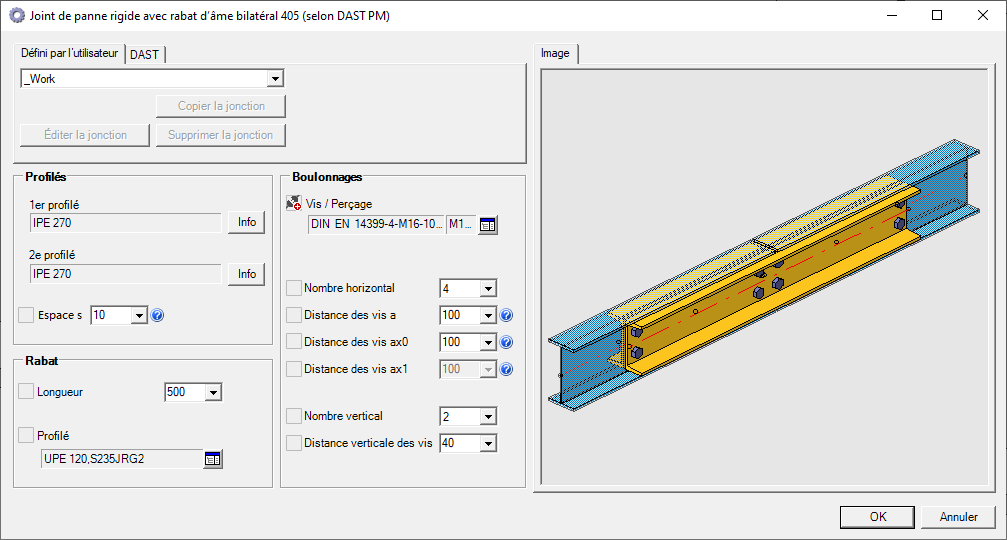Open Distance des vis a dropdown arrow
The height and width of the screenshot is (540, 1007).
pos(488,315)
